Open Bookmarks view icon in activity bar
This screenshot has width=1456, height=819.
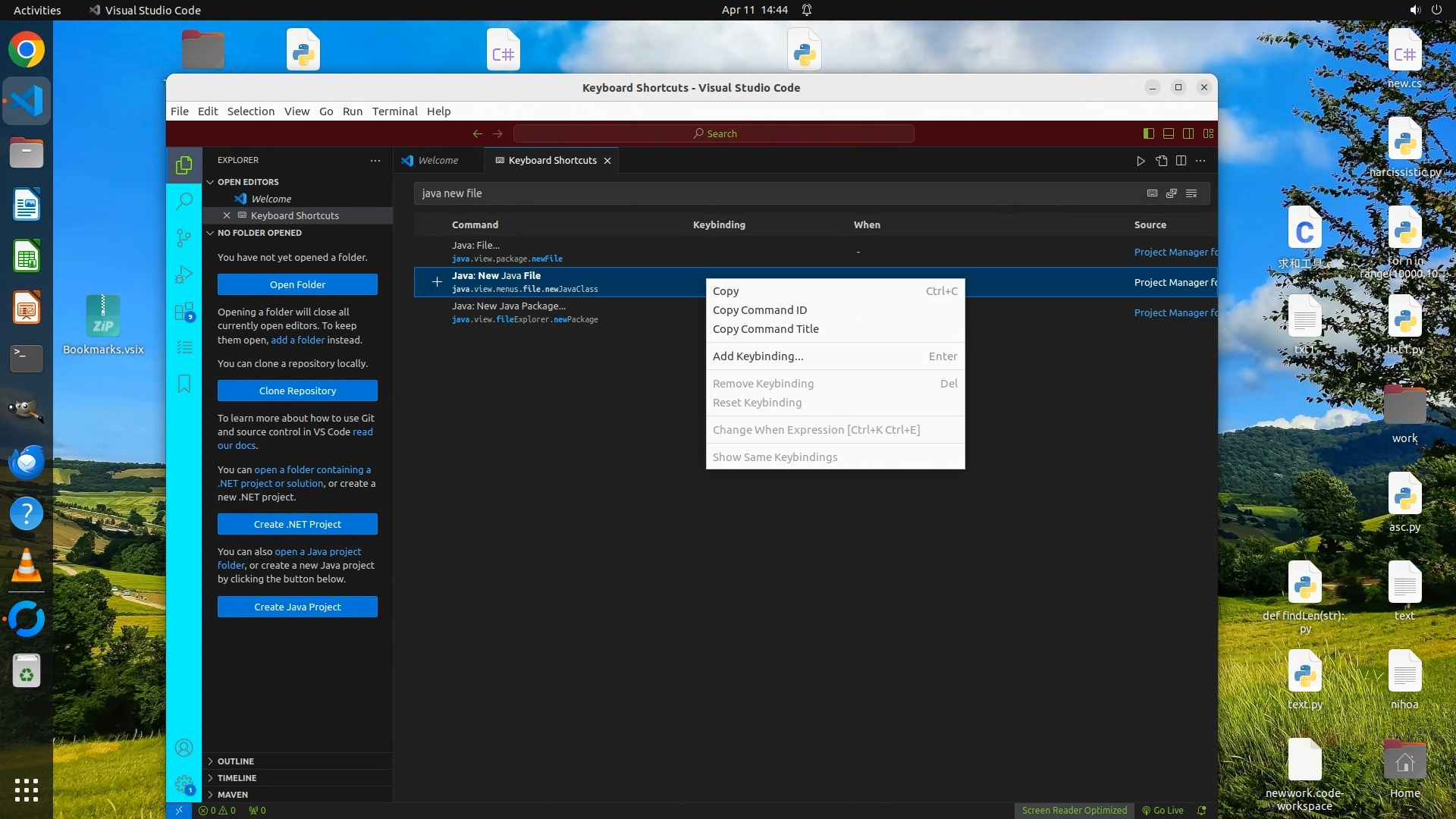click(x=184, y=384)
